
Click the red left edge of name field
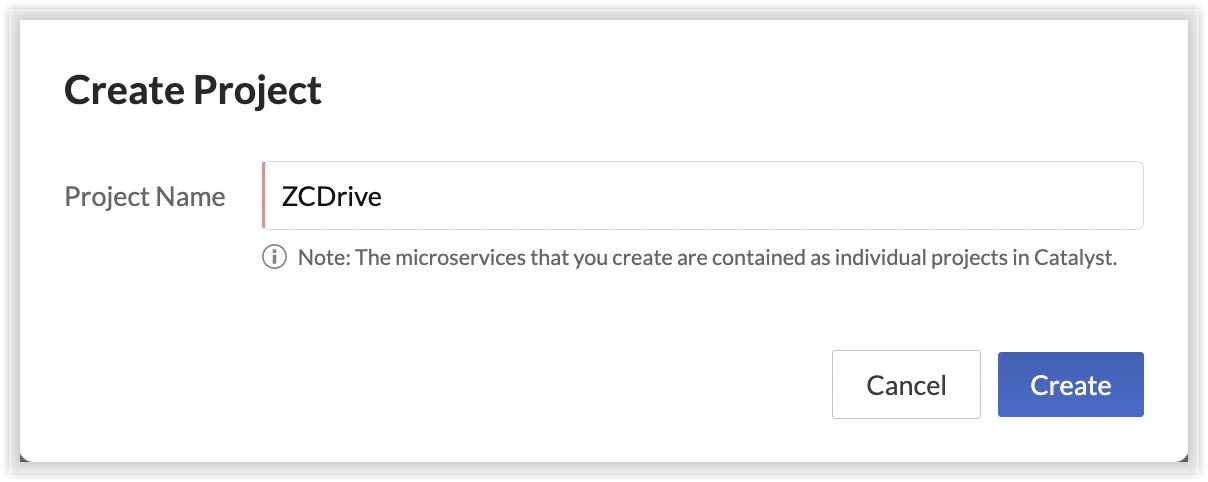(x=264, y=196)
